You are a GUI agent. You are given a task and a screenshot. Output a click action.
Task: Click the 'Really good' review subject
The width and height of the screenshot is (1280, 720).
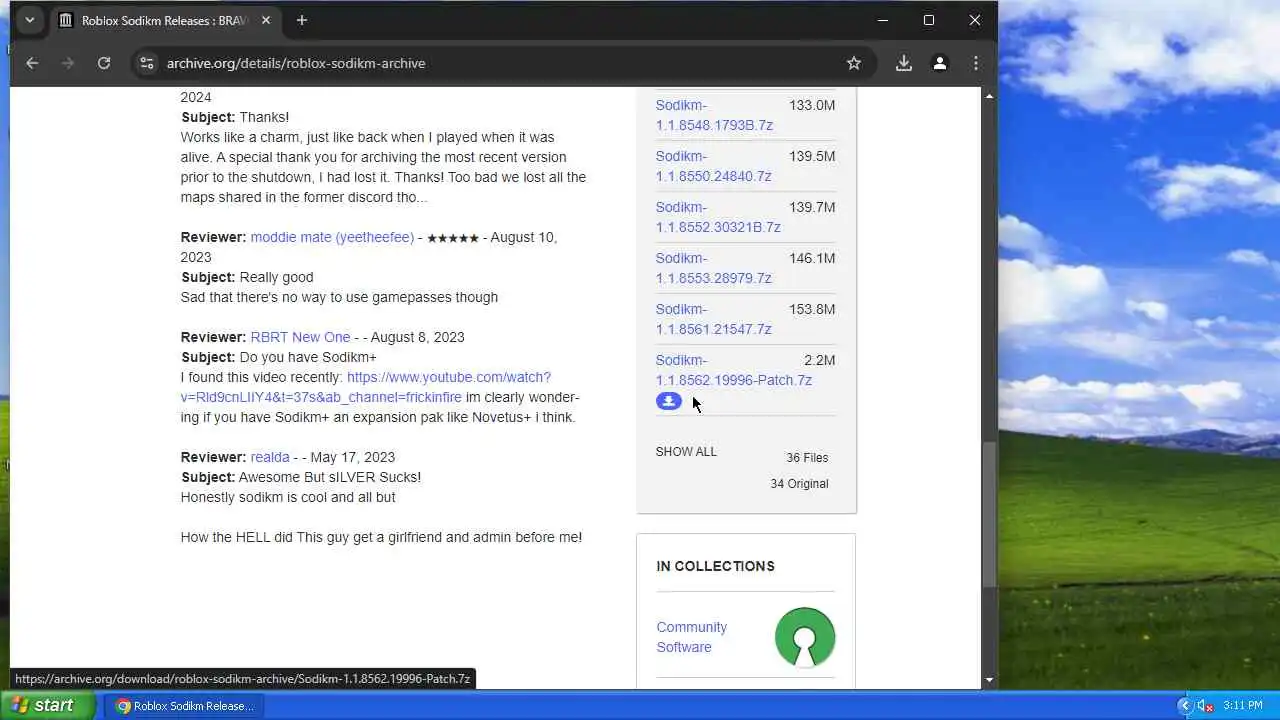pyautogui.click(x=276, y=277)
